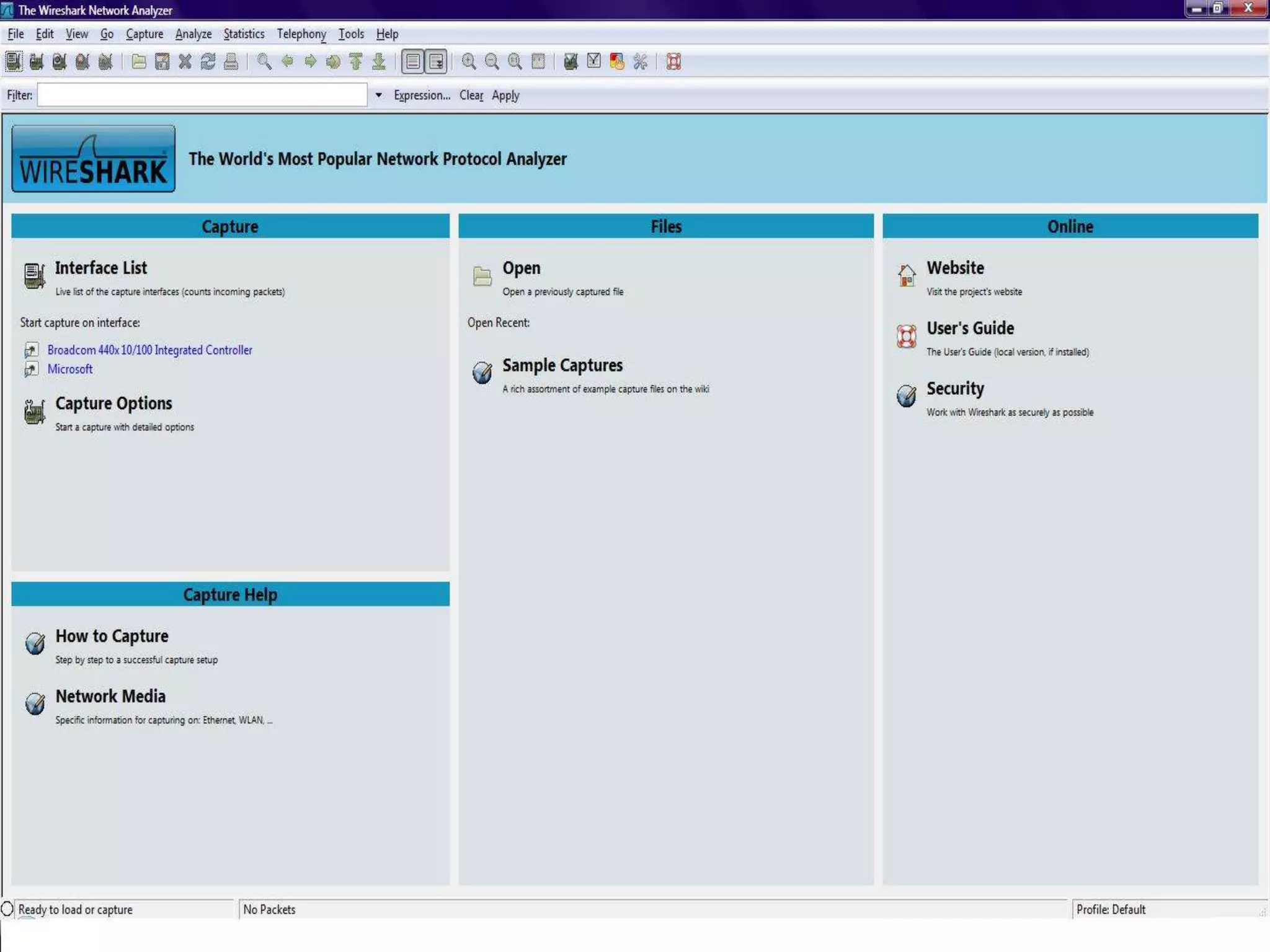Open Sample Captures wiki link

coord(562,366)
